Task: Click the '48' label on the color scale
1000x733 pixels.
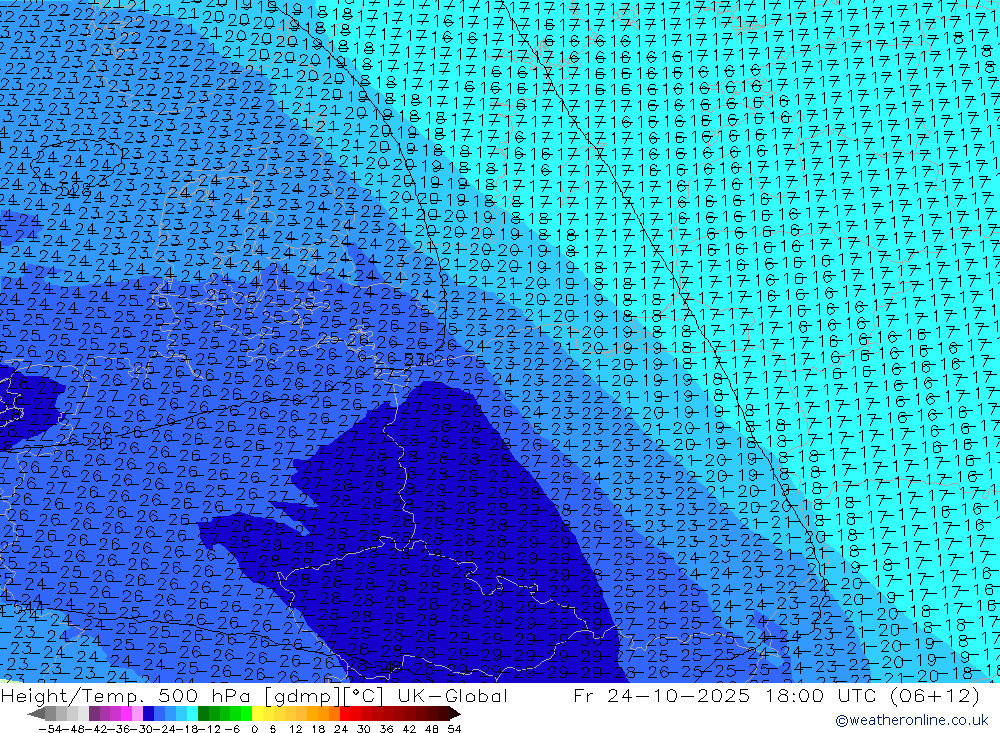Action: pyautogui.click(x=432, y=729)
